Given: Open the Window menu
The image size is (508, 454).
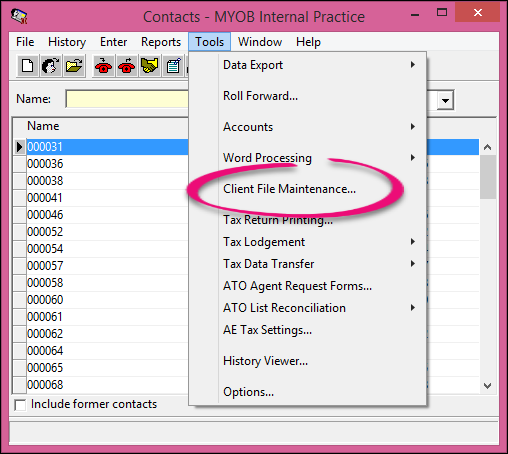Looking at the screenshot, I should tap(260, 42).
